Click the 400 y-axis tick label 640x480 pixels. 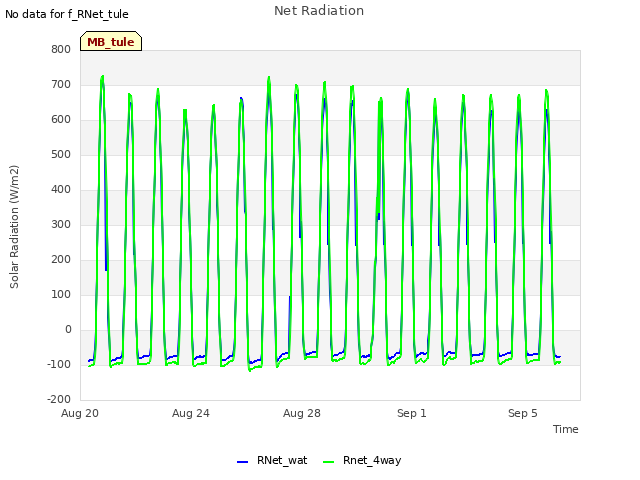pos(61,189)
